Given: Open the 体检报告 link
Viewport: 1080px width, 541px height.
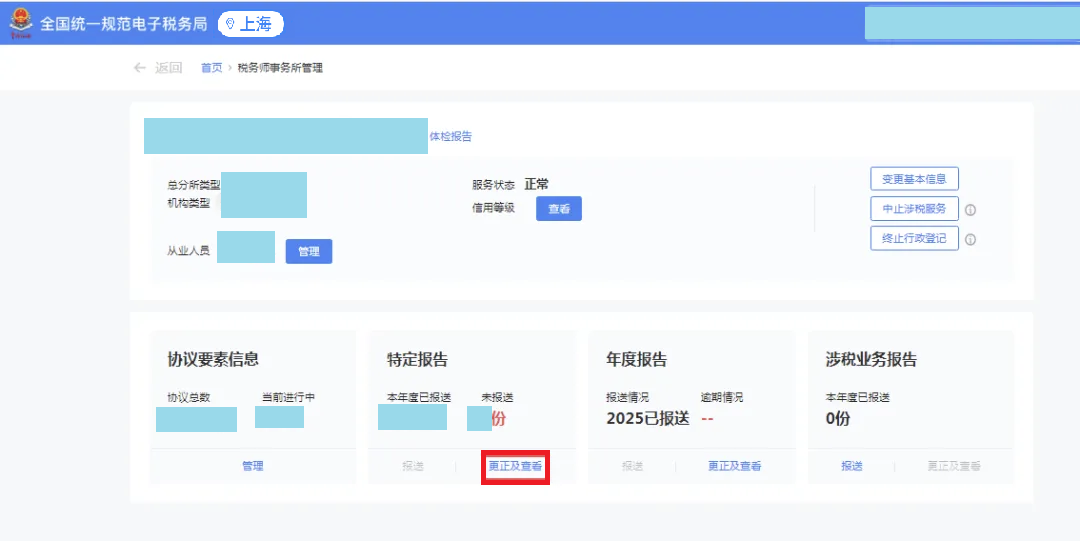Looking at the screenshot, I should coord(450,136).
